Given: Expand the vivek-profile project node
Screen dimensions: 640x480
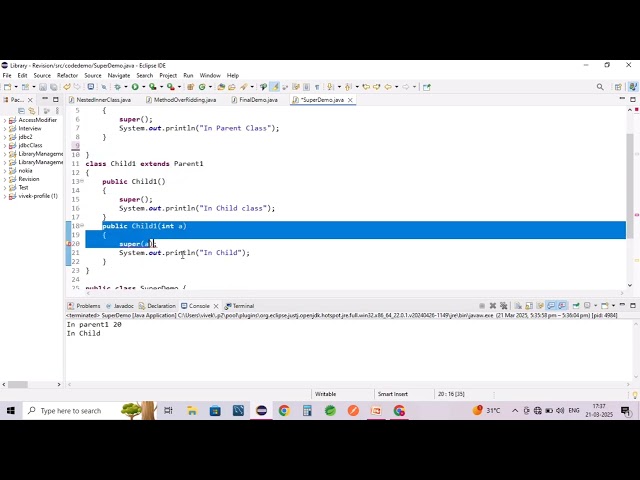Looking at the screenshot, I should click(x=5, y=196).
